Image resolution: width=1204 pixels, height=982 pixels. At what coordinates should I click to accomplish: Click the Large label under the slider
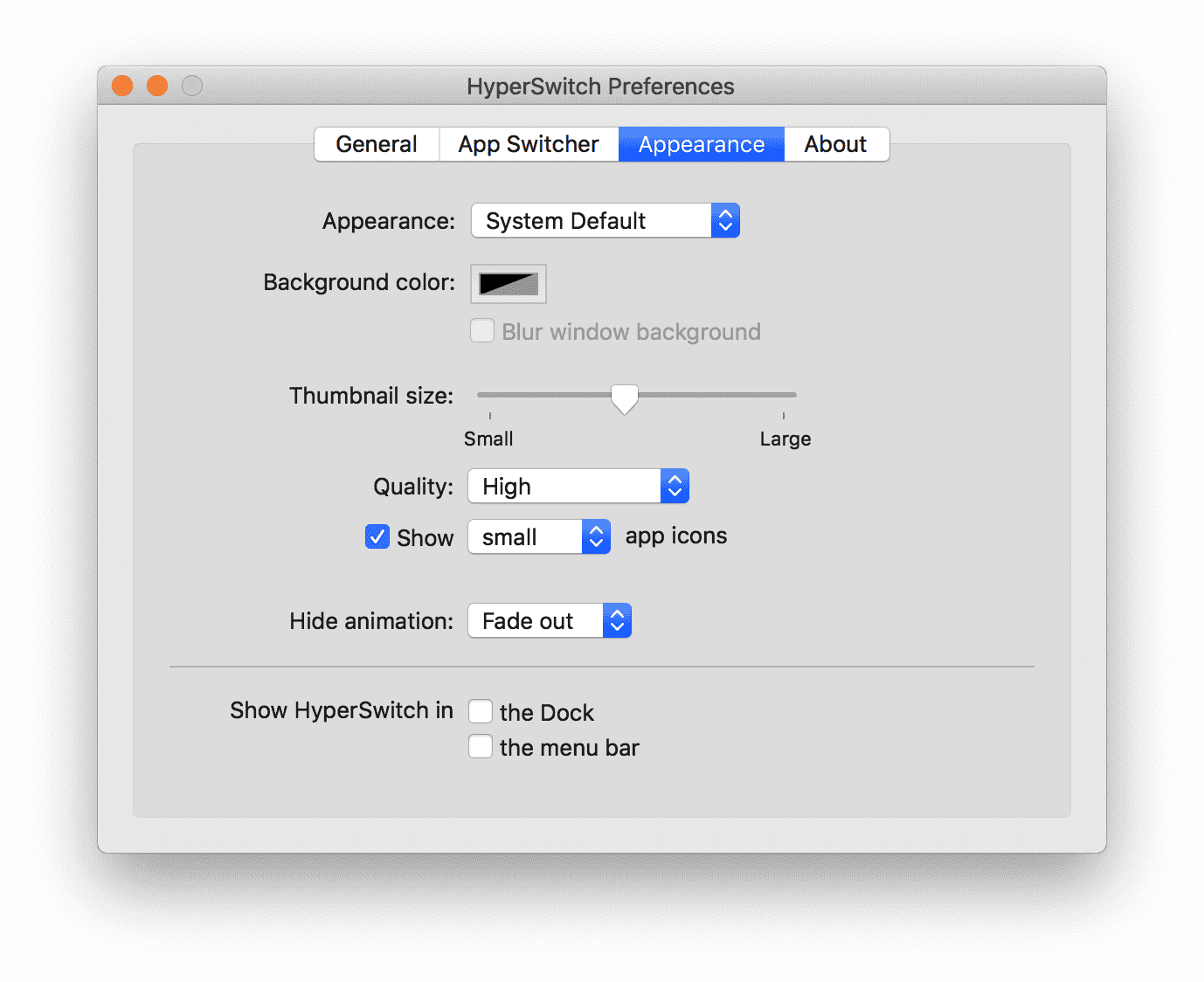pos(785,439)
